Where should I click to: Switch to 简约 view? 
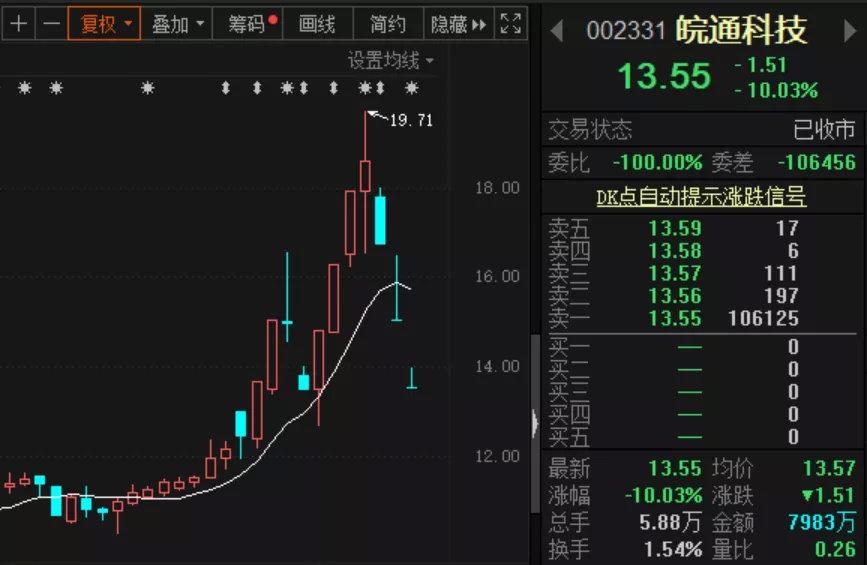pos(388,24)
